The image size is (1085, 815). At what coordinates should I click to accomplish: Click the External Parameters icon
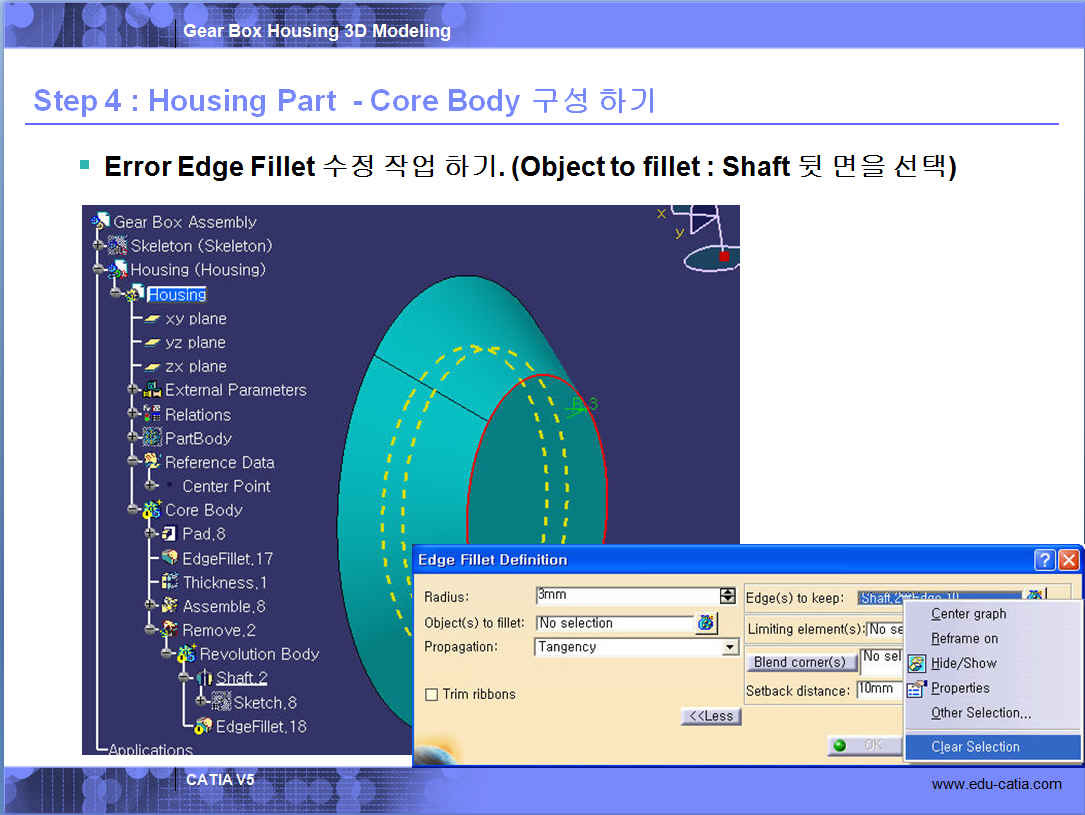coord(152,390)
